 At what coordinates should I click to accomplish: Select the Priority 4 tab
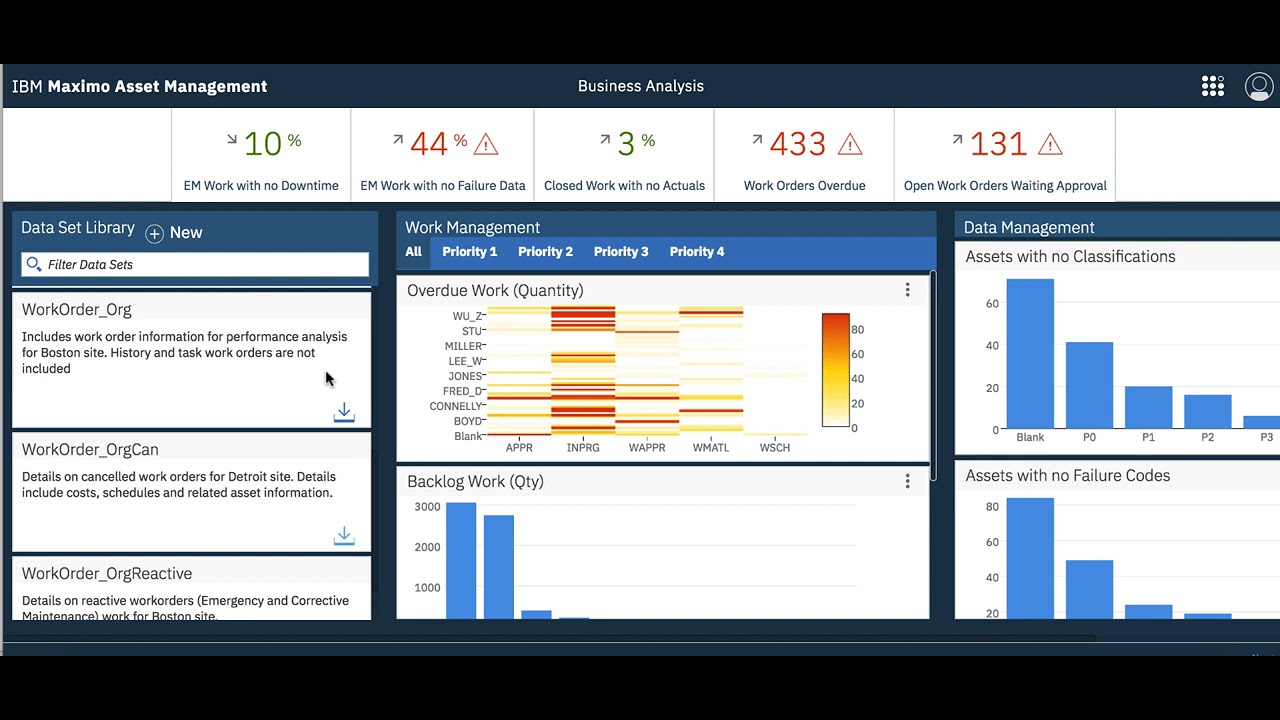coord(697,252)
